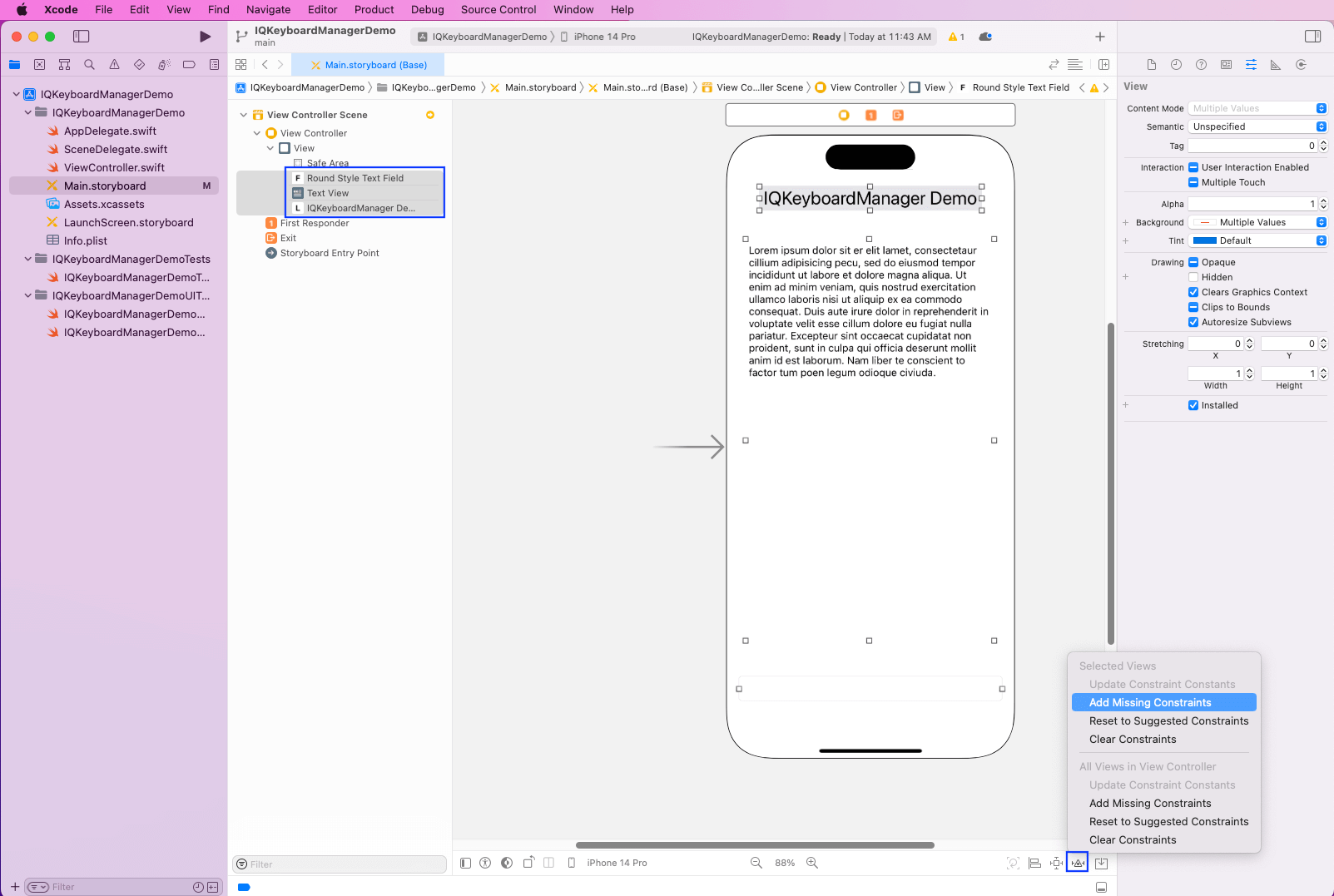Open the Find navigator magnifier icon
This screenshot has height=896, width=1334.
pyautogui.click(x=89, y=65)
